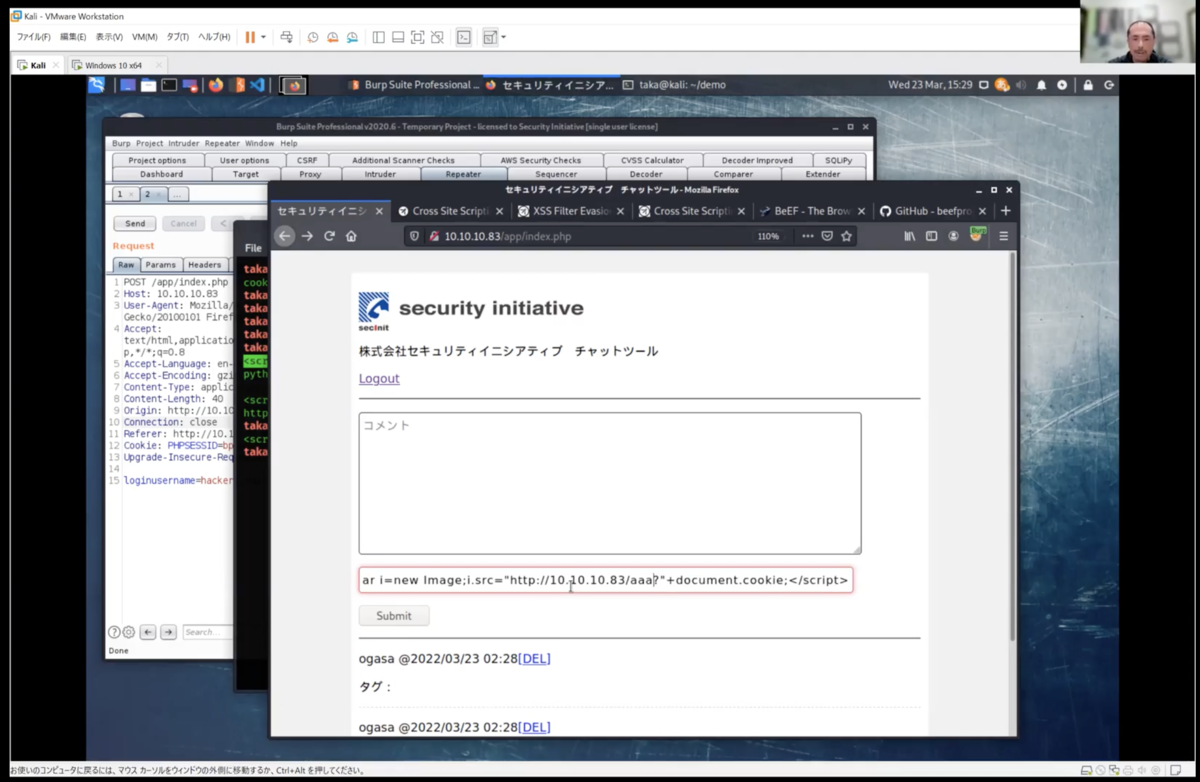1200x782 pixels.
Task: Click the VMware pause VM icon
Action: (250, 37)
